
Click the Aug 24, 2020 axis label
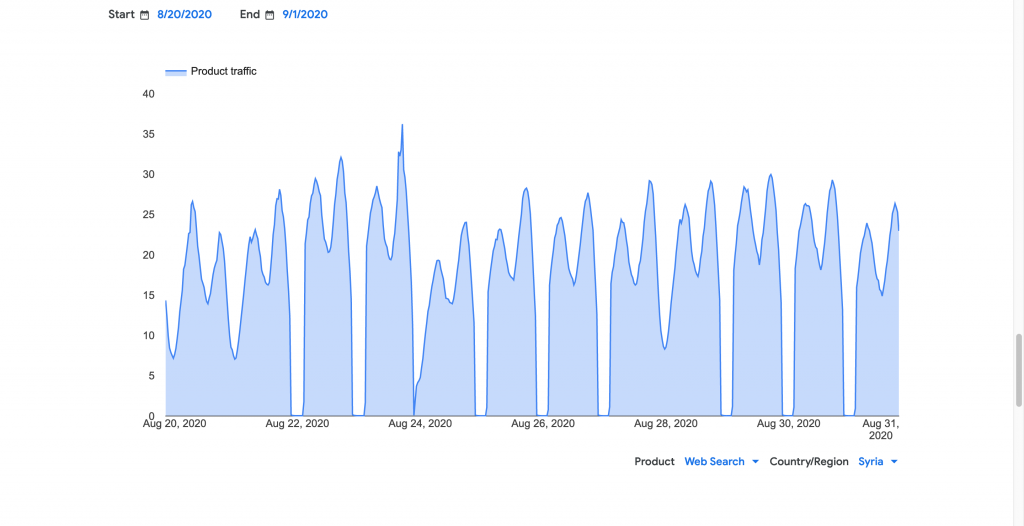pyautogui.click(x=420, y=423)
